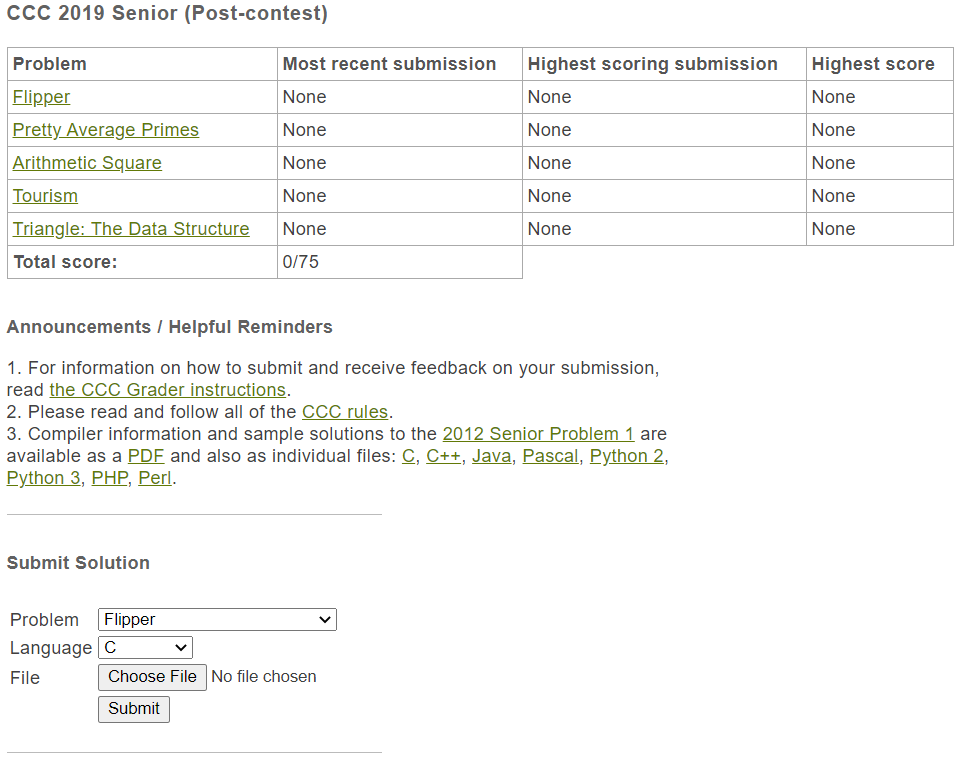This screenshot has height=760, width=962.
Task: Expand the Language dropdown showing C
Action: click(x=145, y=648)
